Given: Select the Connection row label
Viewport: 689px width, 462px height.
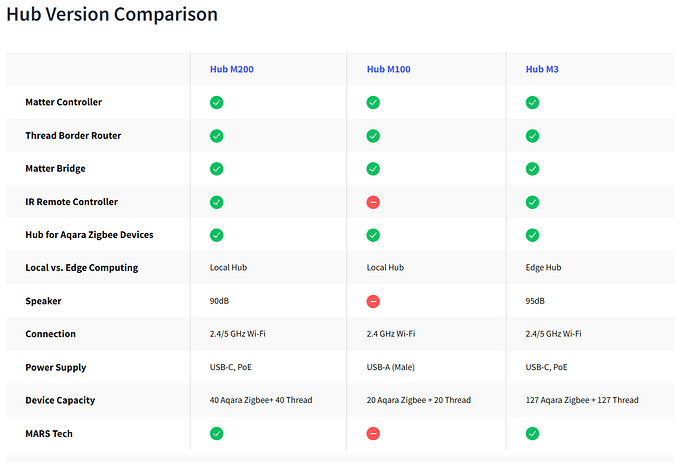Looking at the screenshot, I should point(50,334).
